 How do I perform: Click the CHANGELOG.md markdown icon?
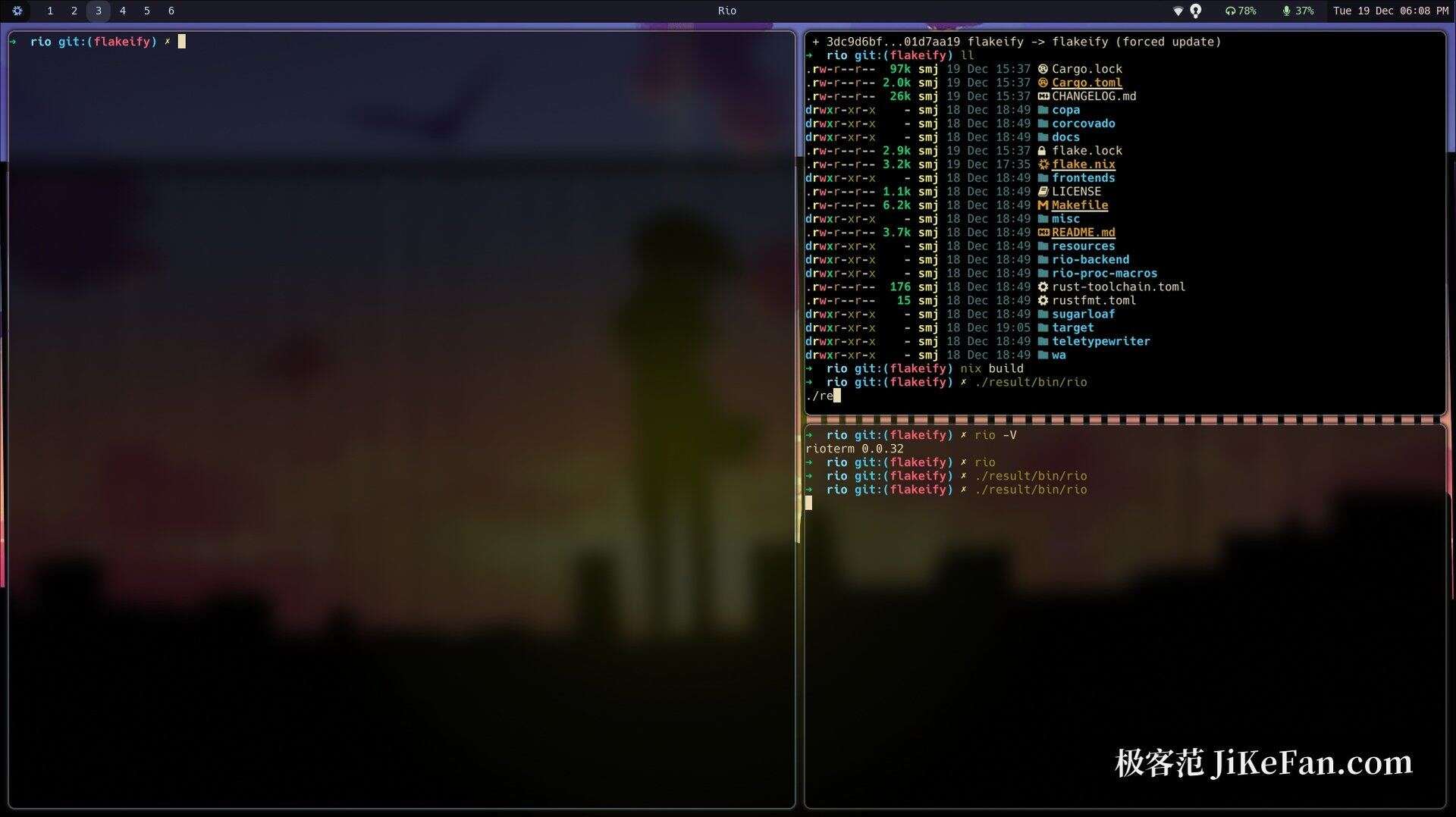click(x=1043, y=96)
